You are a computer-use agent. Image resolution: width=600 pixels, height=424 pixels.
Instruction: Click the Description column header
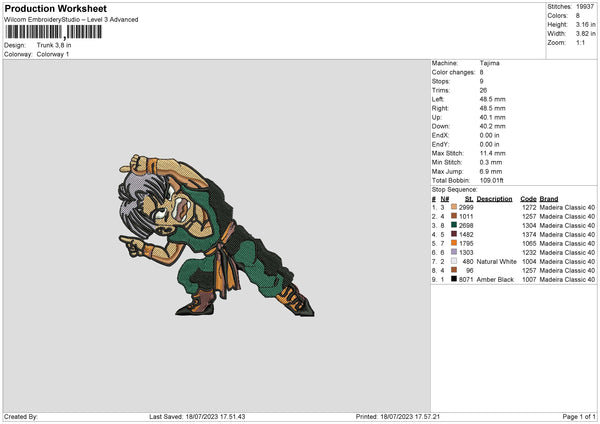[x=494, y=198]
